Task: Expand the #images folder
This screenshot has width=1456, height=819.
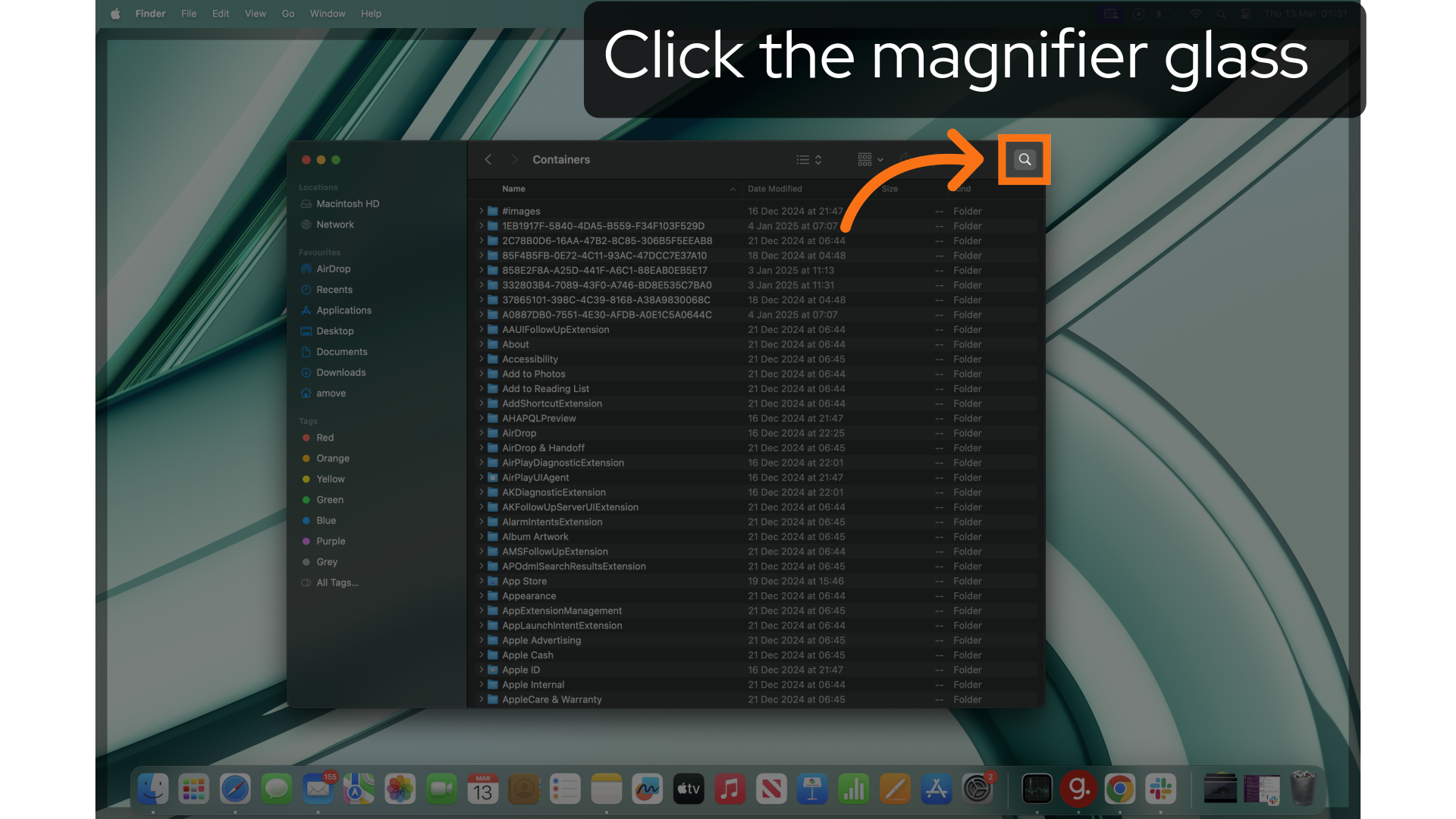Action: click(481, 211)
